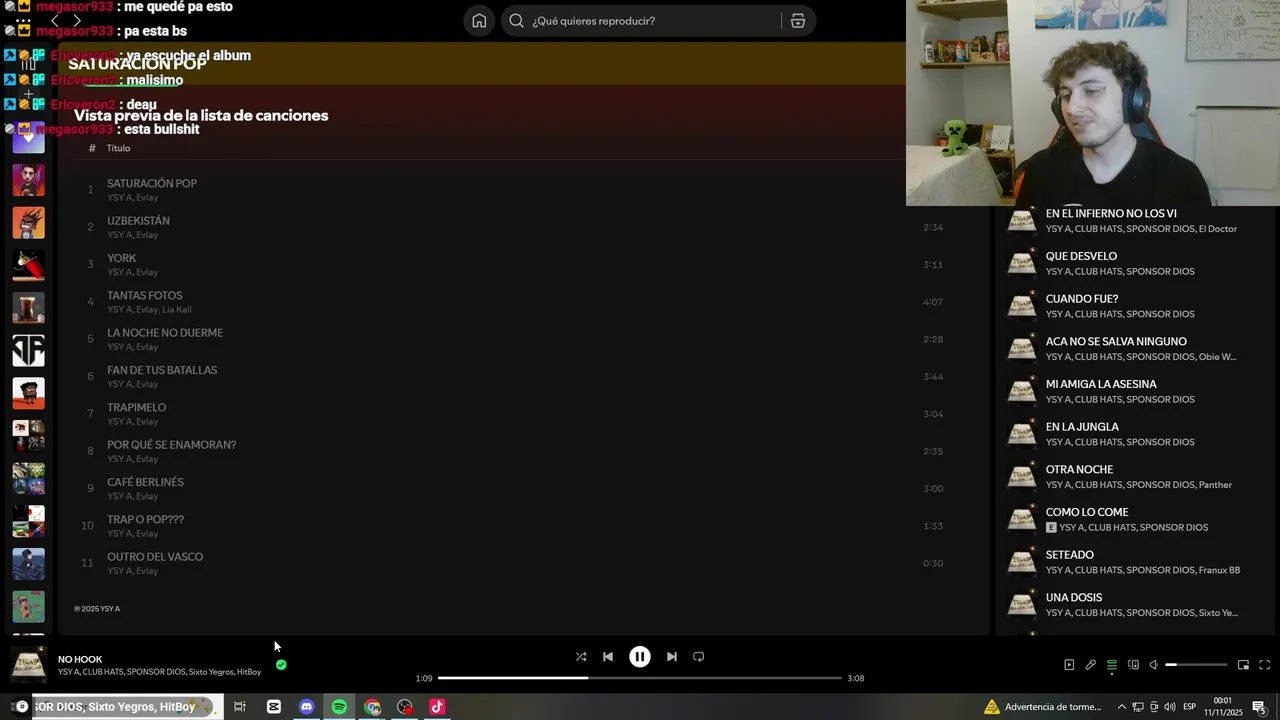Play OTRA NOCHE from the queue
This screenshot has width=1280, height=720.
pos(1135,477)
